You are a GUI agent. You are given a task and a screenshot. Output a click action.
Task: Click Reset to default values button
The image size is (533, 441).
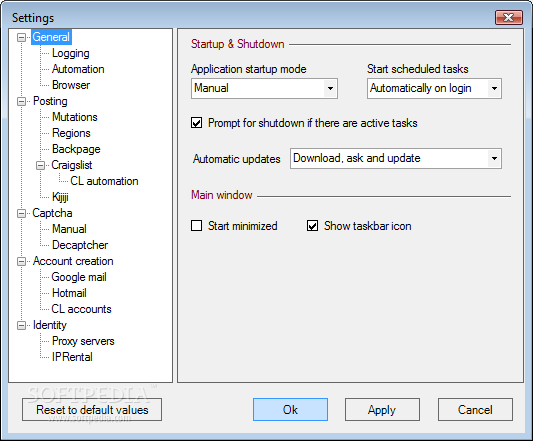pos(92,410)
